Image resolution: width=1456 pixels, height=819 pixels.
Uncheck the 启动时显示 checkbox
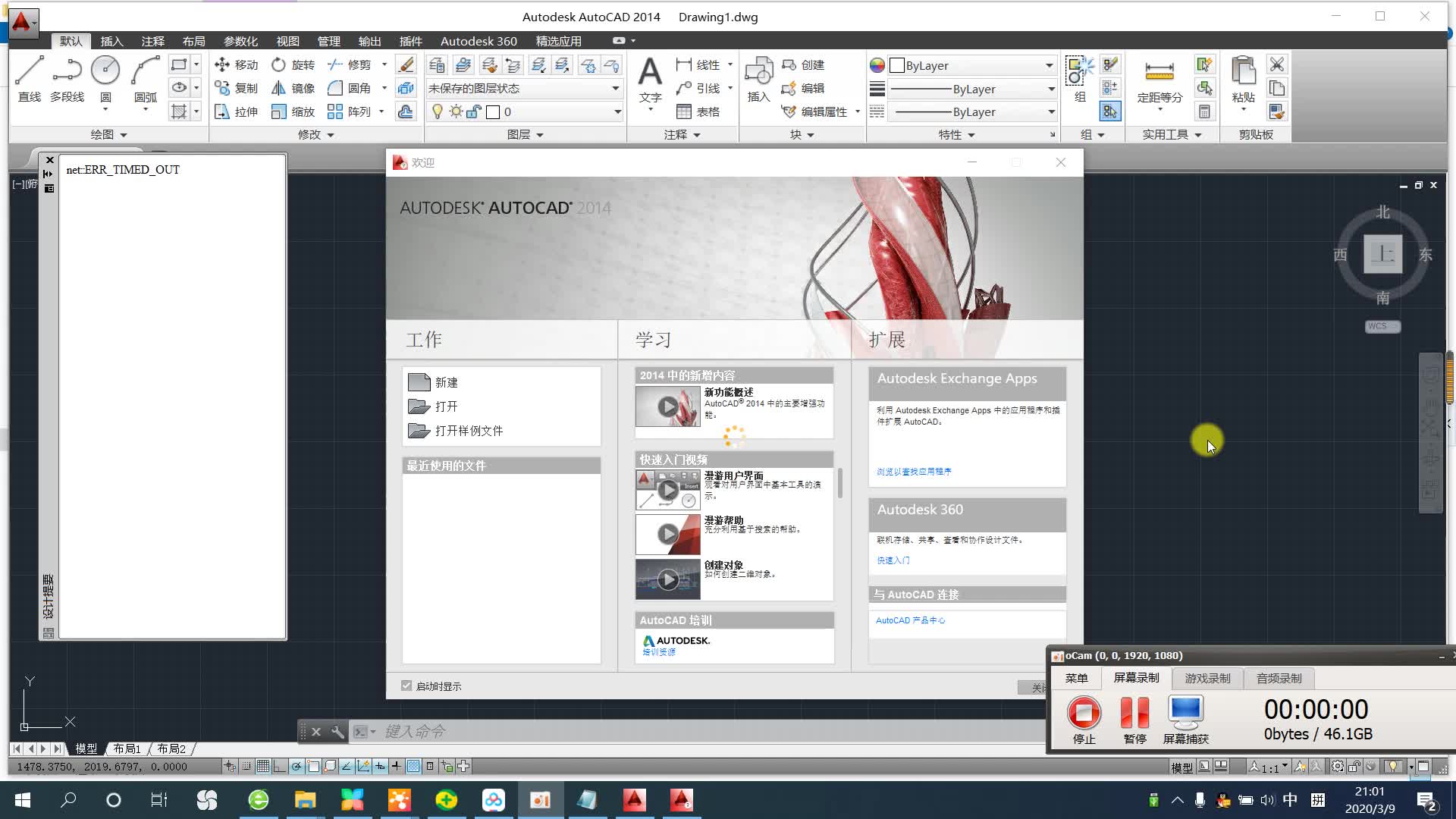[406, 686]
